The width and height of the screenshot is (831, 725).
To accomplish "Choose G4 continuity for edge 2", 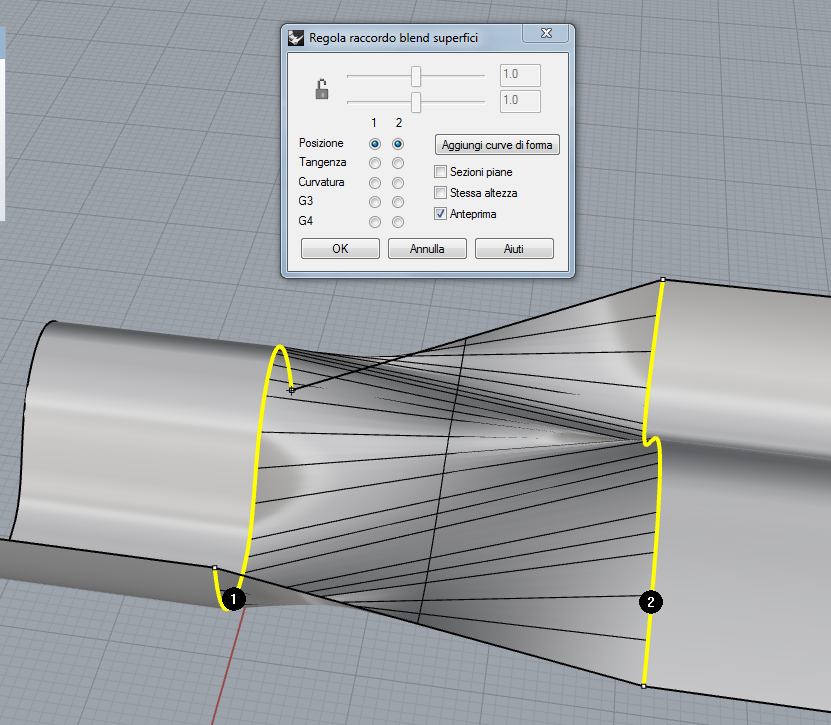I will (x=398, y=222).
